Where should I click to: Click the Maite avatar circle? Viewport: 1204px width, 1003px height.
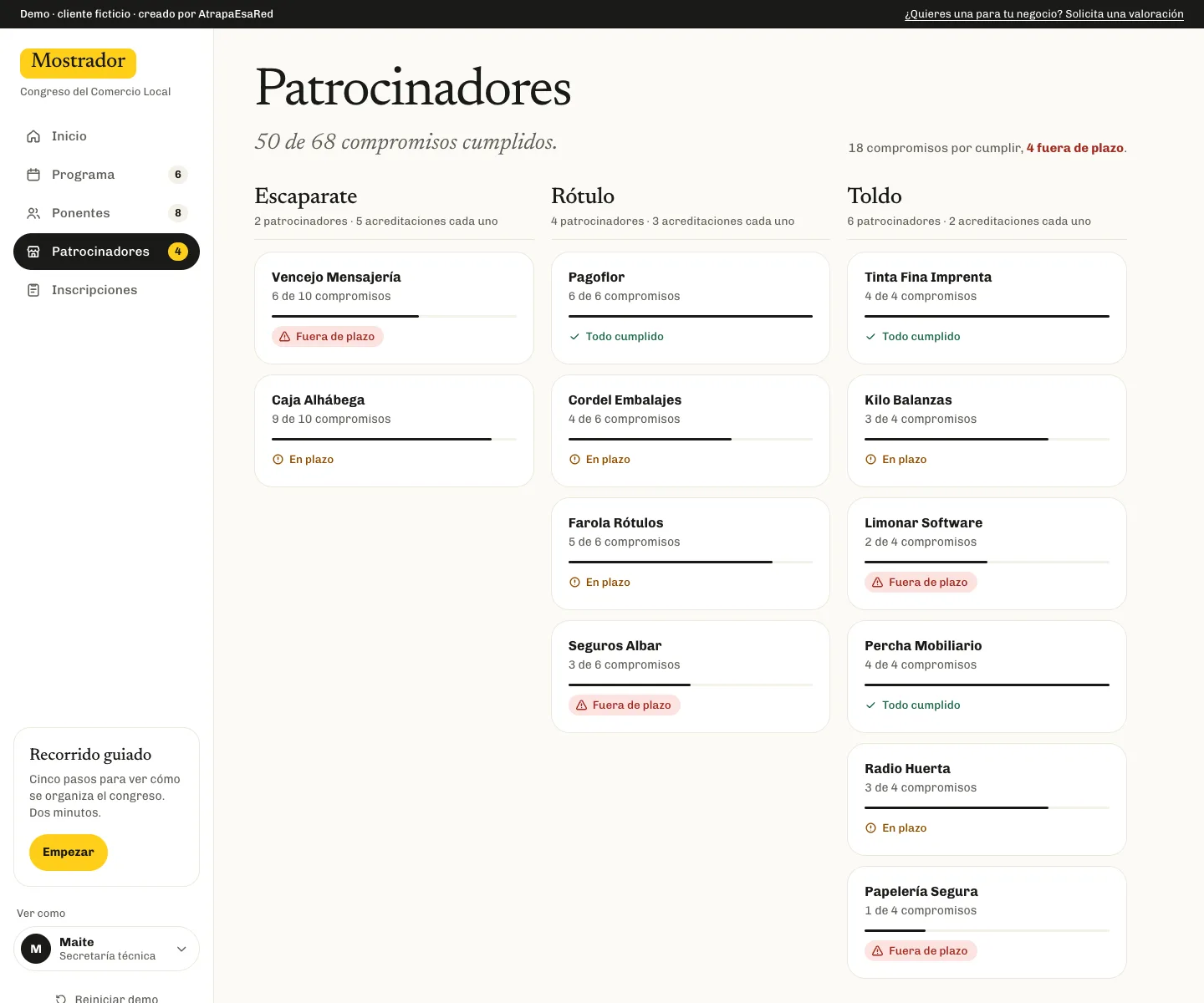(x=36, y=949)
